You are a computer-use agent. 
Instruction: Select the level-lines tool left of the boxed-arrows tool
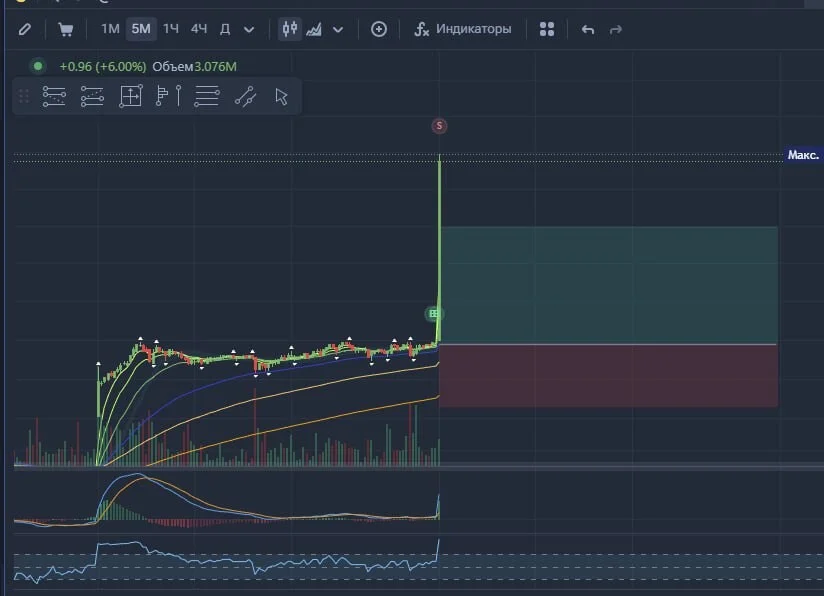click(92, 97)
